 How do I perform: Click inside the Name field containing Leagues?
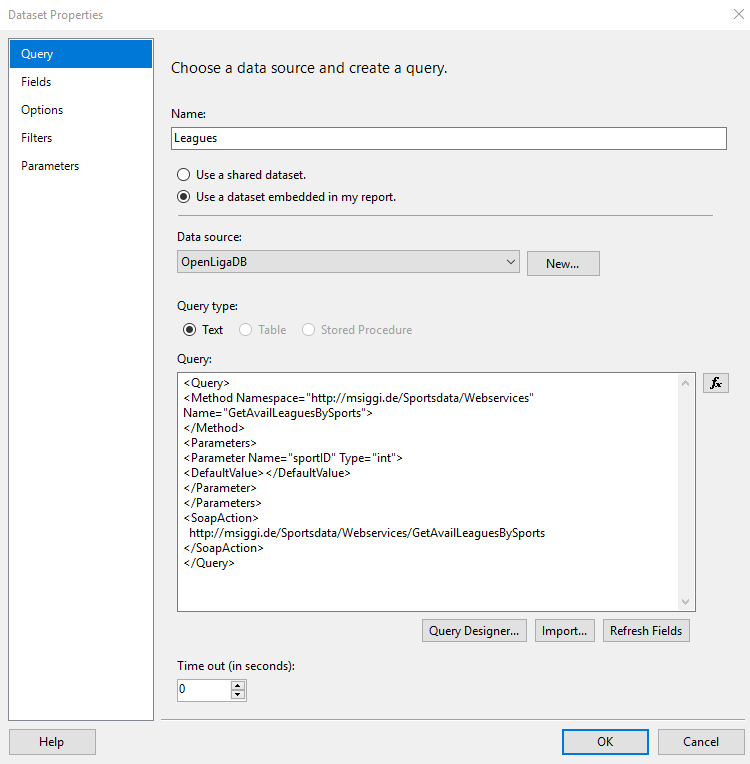tap(448, 138)
